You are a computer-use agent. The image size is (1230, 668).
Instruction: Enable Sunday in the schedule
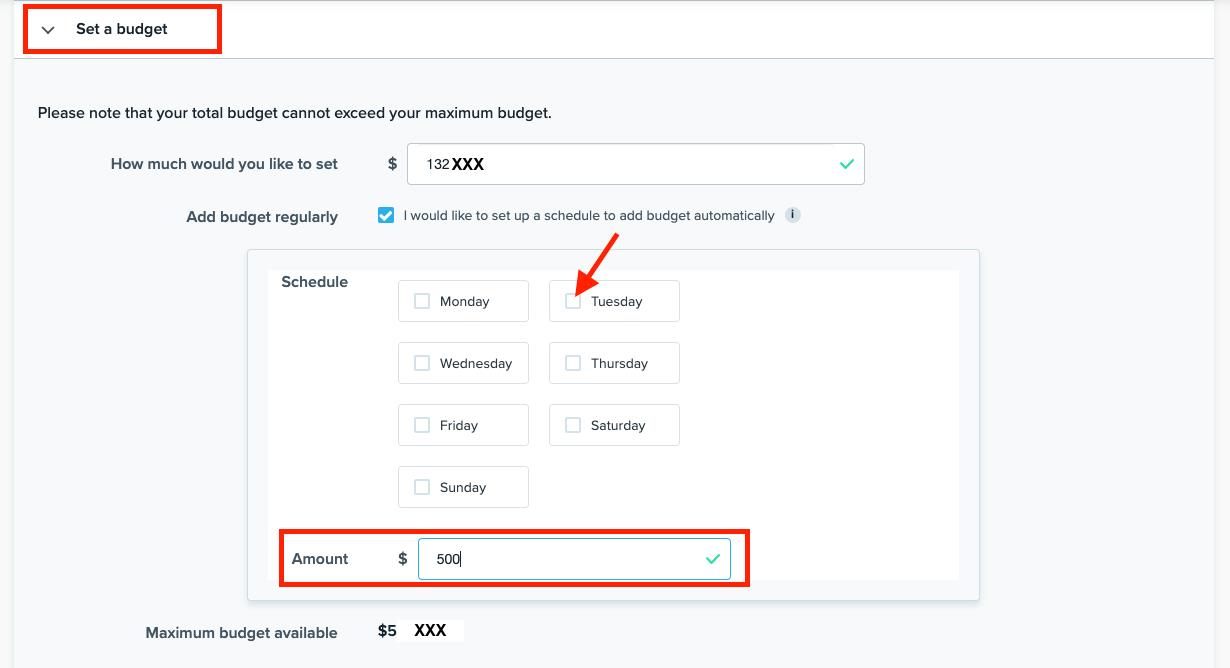click(x=422, y=487)
